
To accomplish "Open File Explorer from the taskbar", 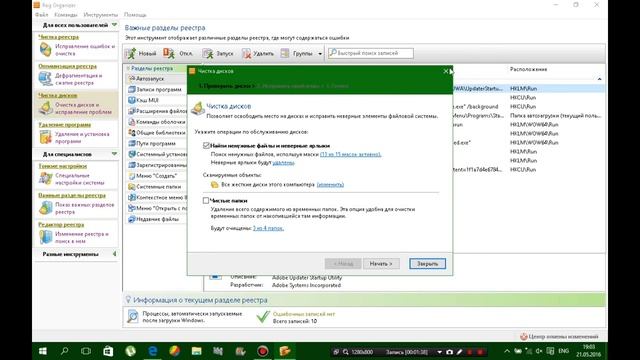I will 196,351.
